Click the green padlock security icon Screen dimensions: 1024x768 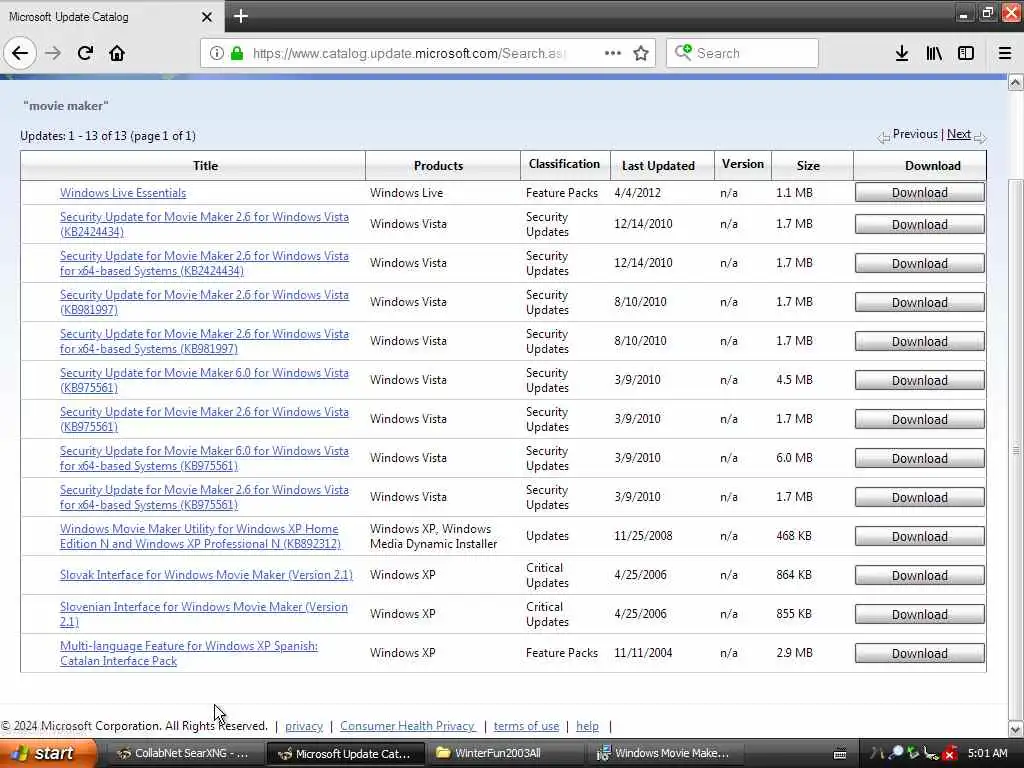237,53
